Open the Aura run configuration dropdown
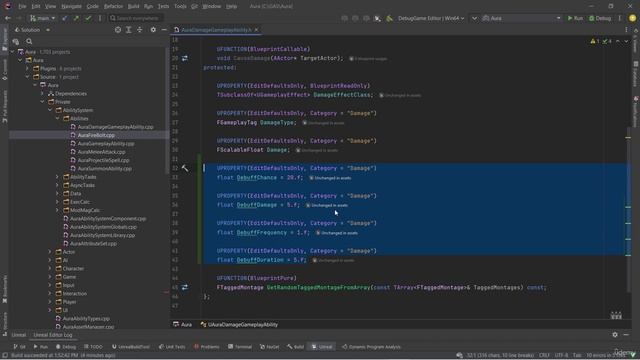Image resolution: width=640 pixels, height=360 pixels. pyautogui.click(x=522, y=18)
